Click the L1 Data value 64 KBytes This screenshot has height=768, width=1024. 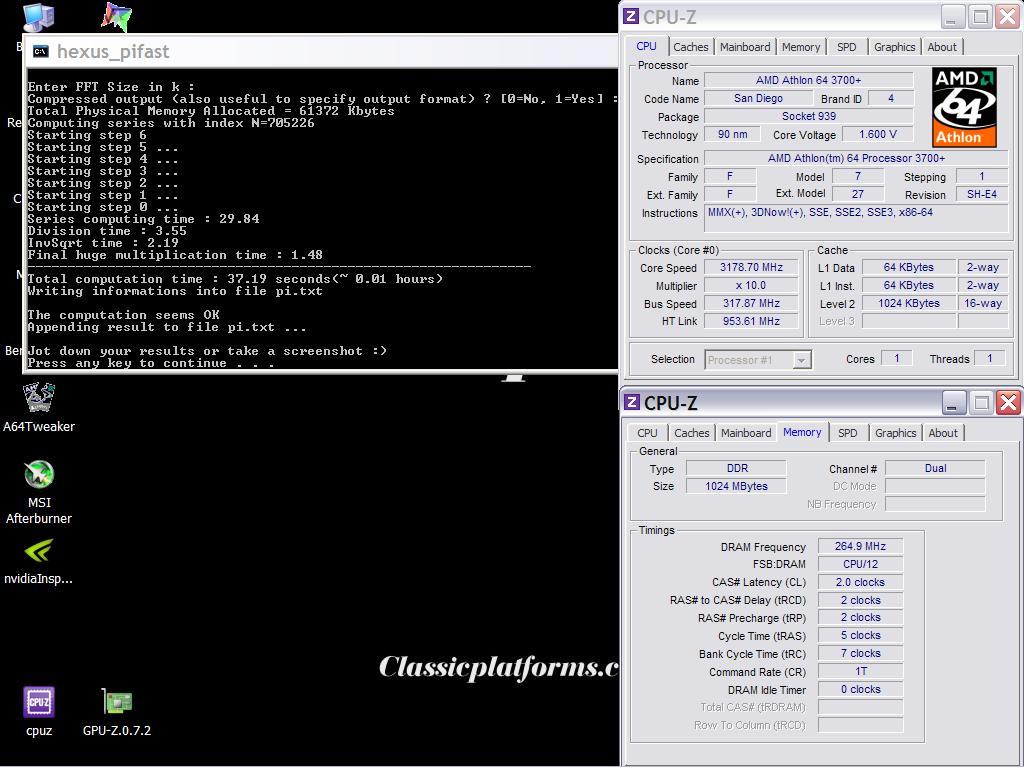click(908, 267)
